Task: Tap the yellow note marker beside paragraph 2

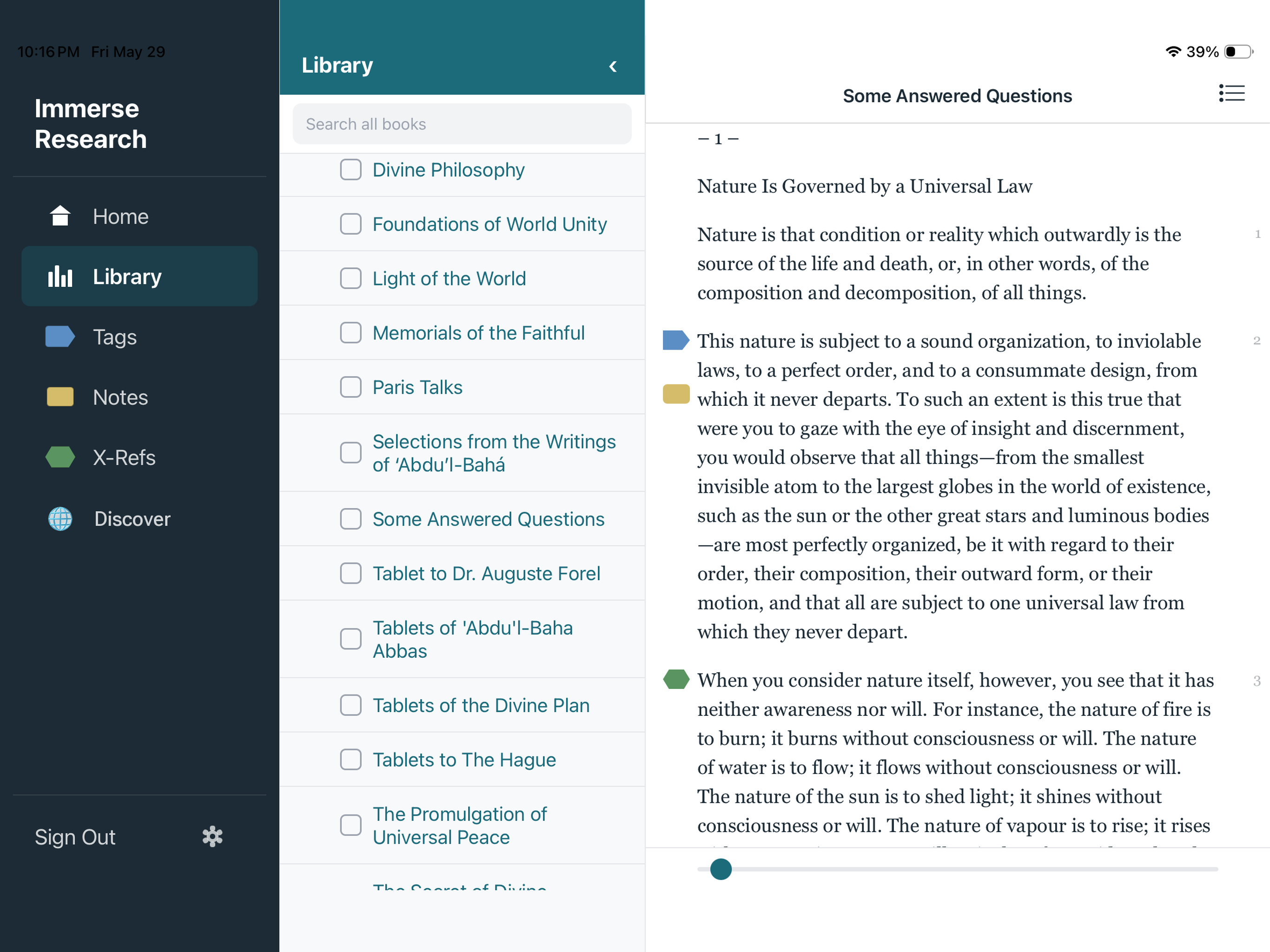Action: point(676,395)
